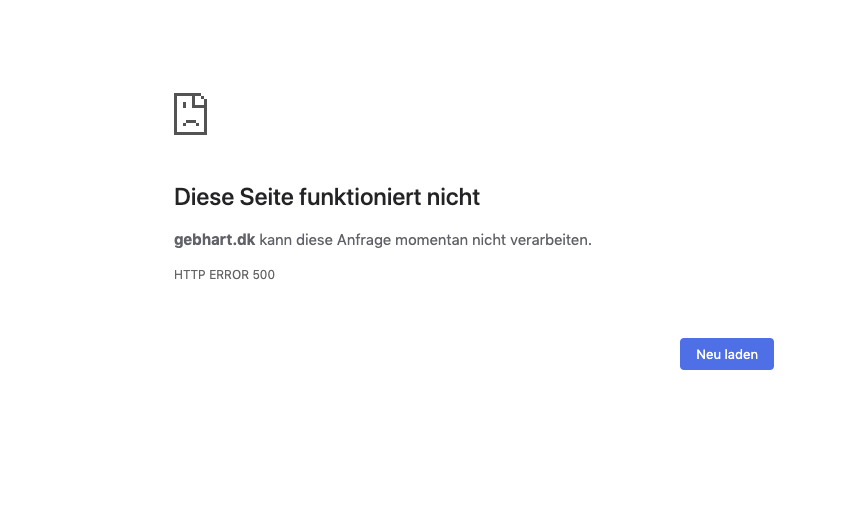Click the word Seite in the heading
The height and width of the screenshot is (530, 865).
[x=266, y=197]
